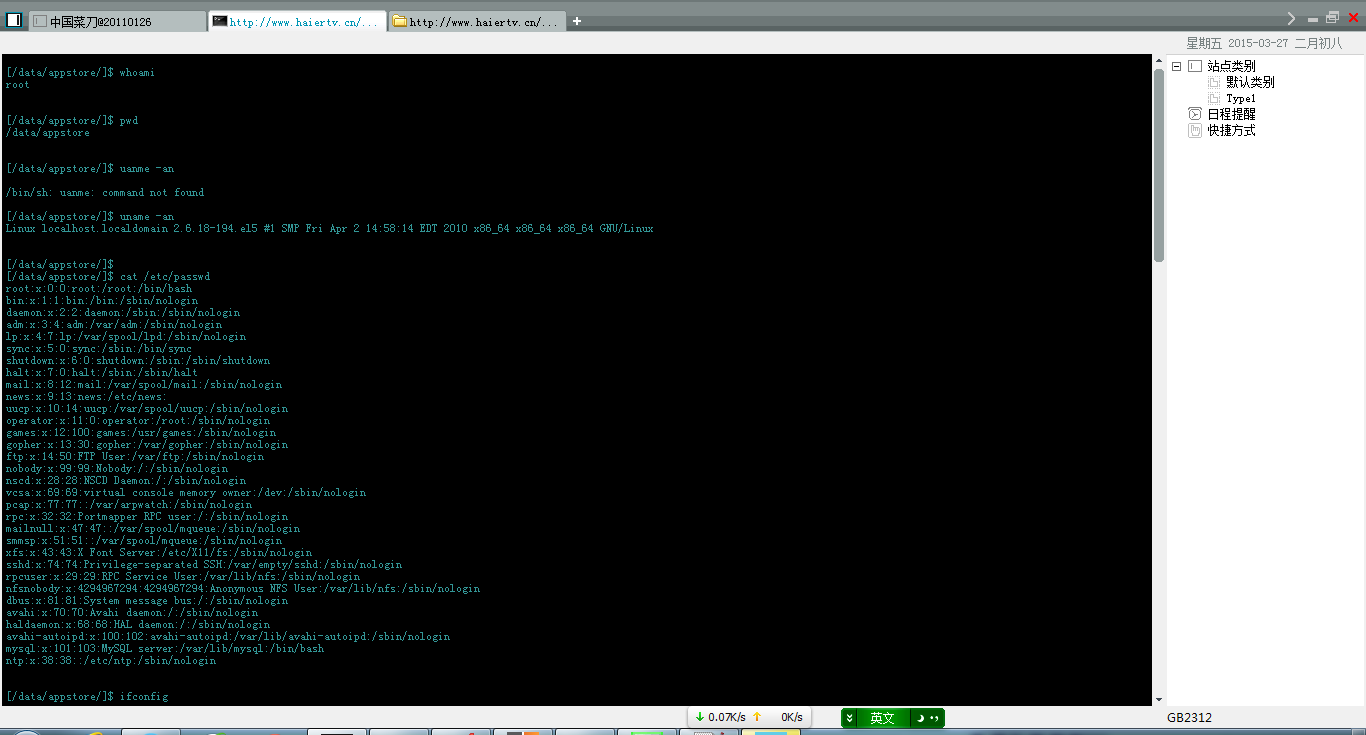Minimize the window

tap(1313, 19)
